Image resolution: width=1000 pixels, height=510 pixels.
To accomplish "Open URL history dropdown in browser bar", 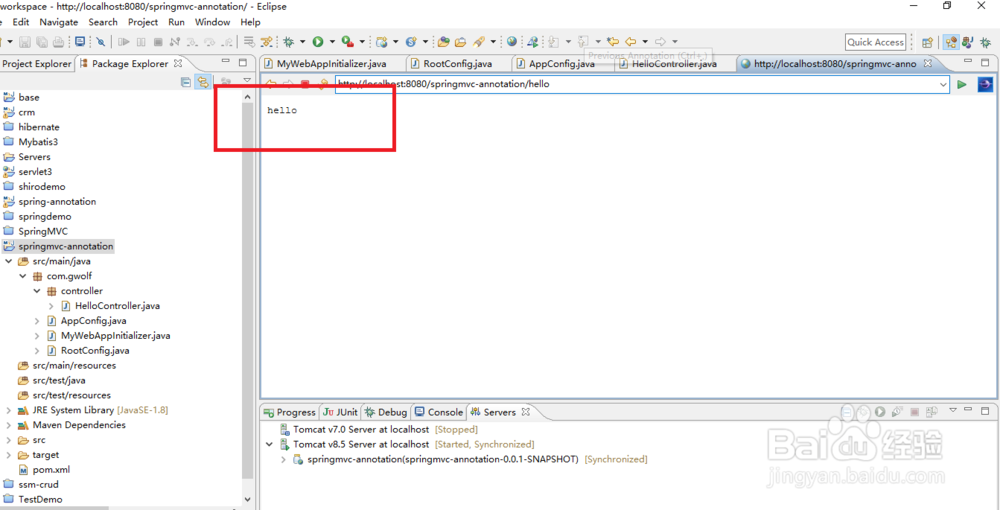I will coord(943,84).
